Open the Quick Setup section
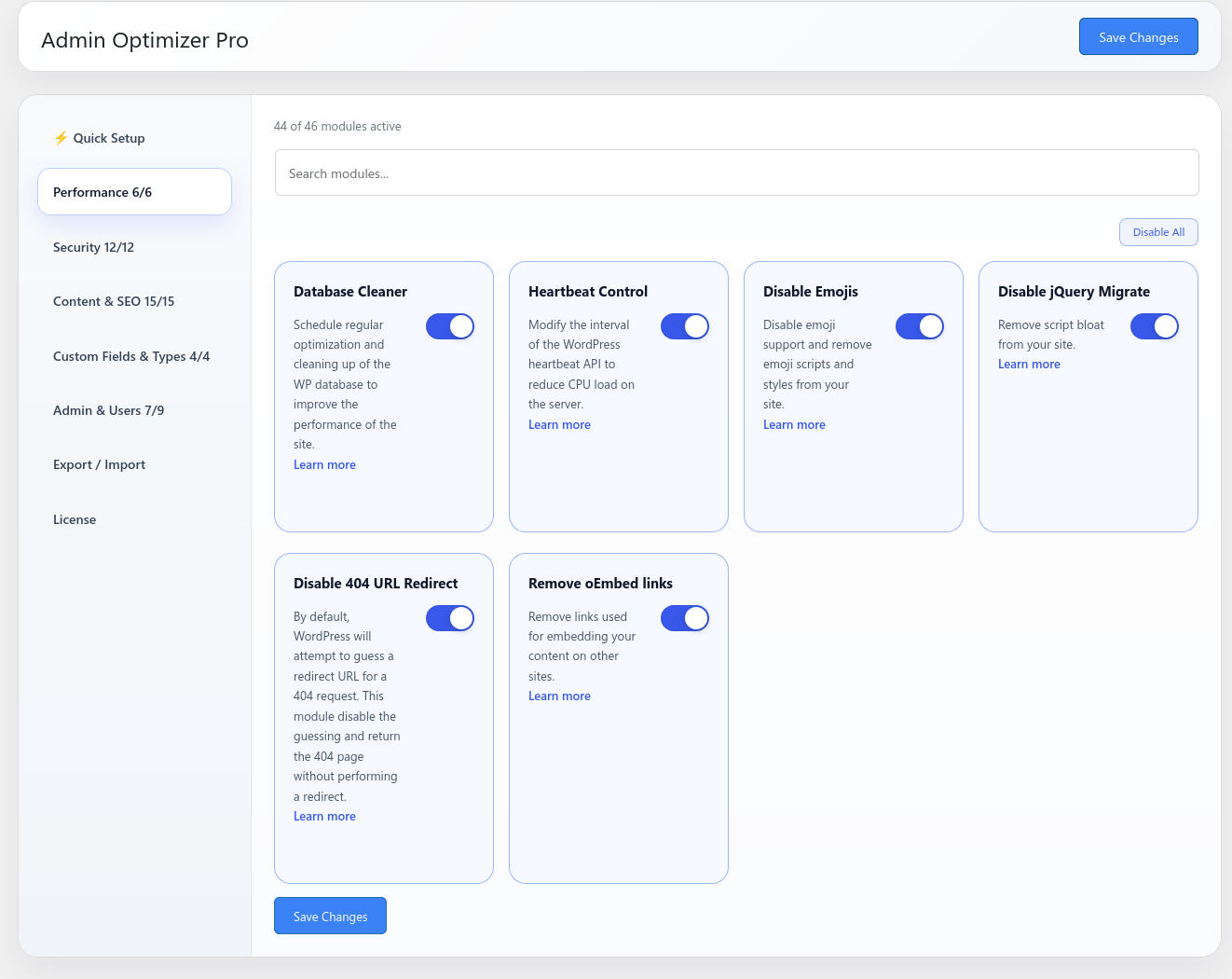 pyautogui.click(x=134, y=138)
